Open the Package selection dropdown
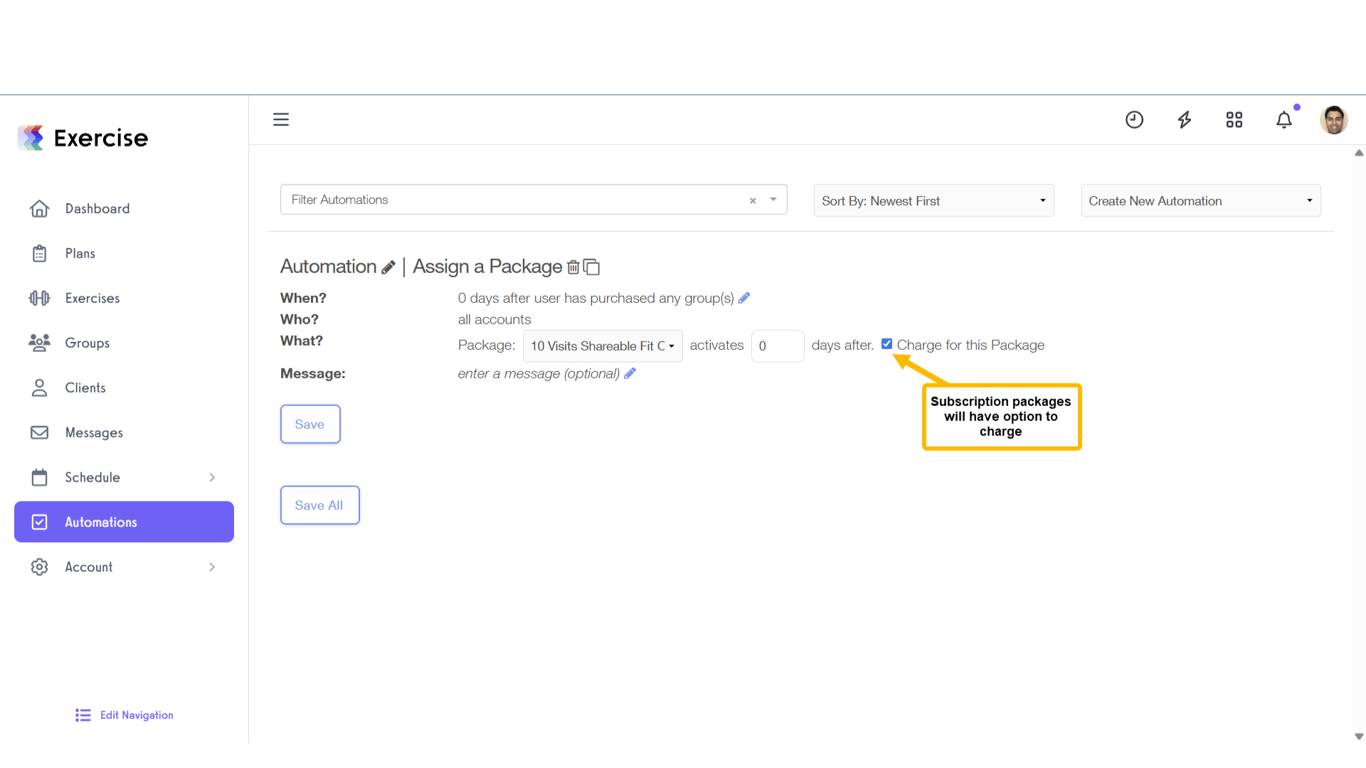 (x=602, y=346)
